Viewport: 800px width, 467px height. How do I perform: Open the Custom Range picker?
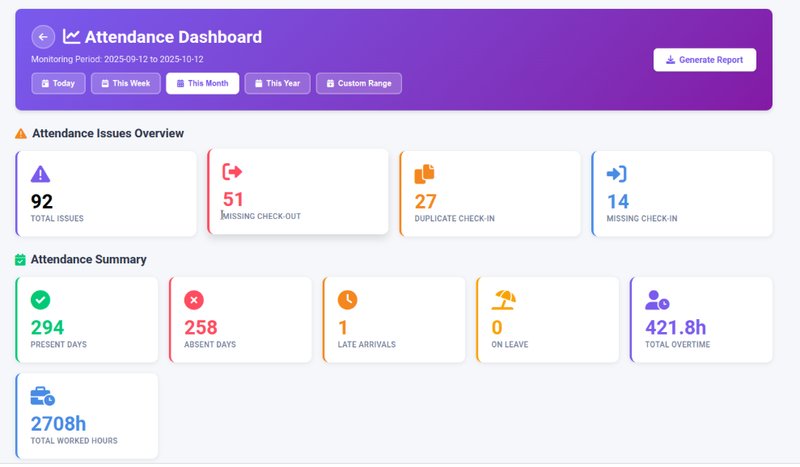359,83
